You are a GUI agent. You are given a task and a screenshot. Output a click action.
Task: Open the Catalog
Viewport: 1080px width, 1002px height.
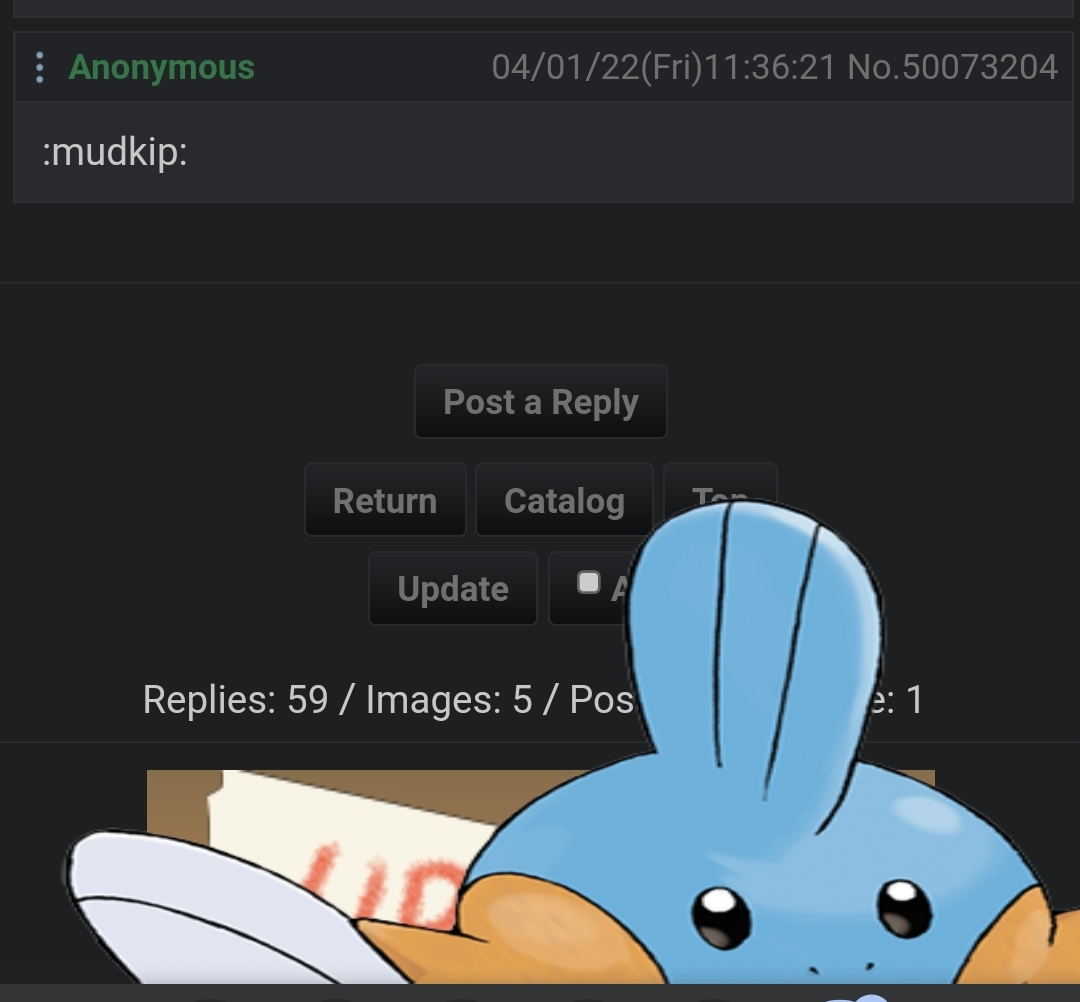click(564, 500)
